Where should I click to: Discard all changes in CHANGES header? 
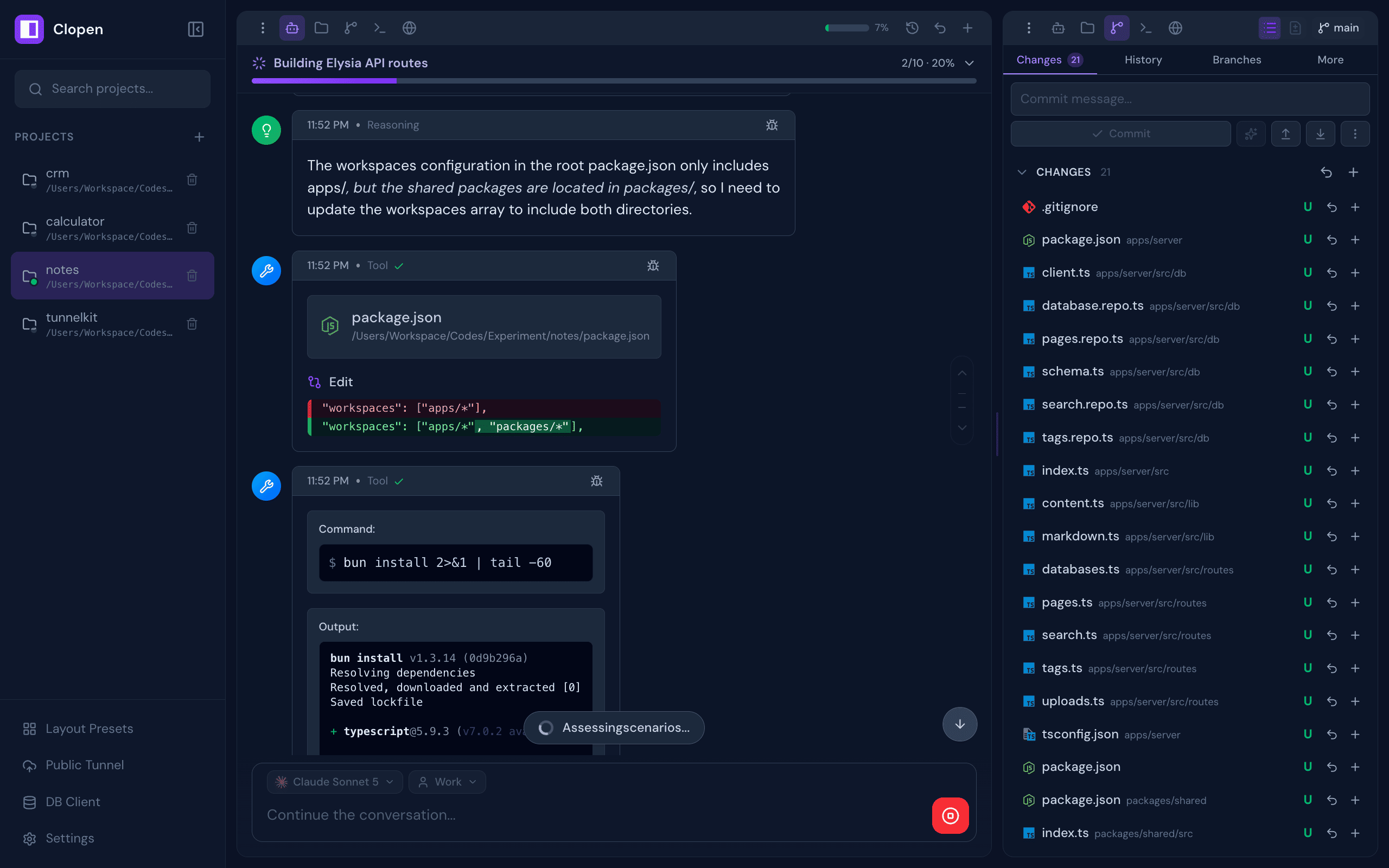[x=1327, y=172]
